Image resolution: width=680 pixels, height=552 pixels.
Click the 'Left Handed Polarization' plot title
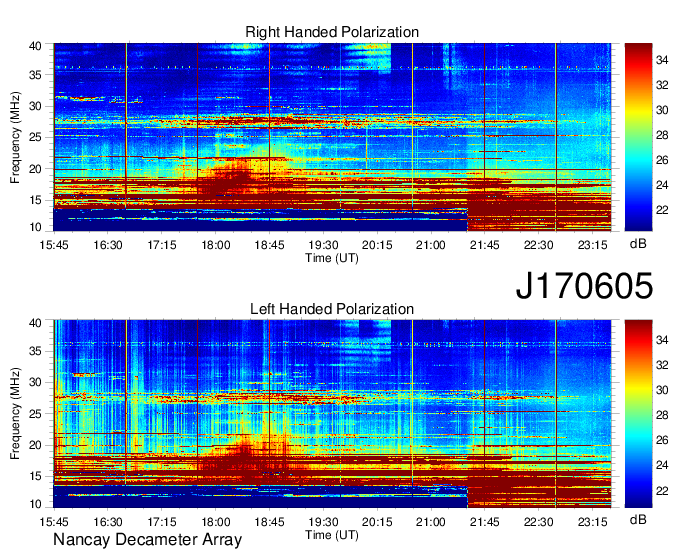coord(332,309)
